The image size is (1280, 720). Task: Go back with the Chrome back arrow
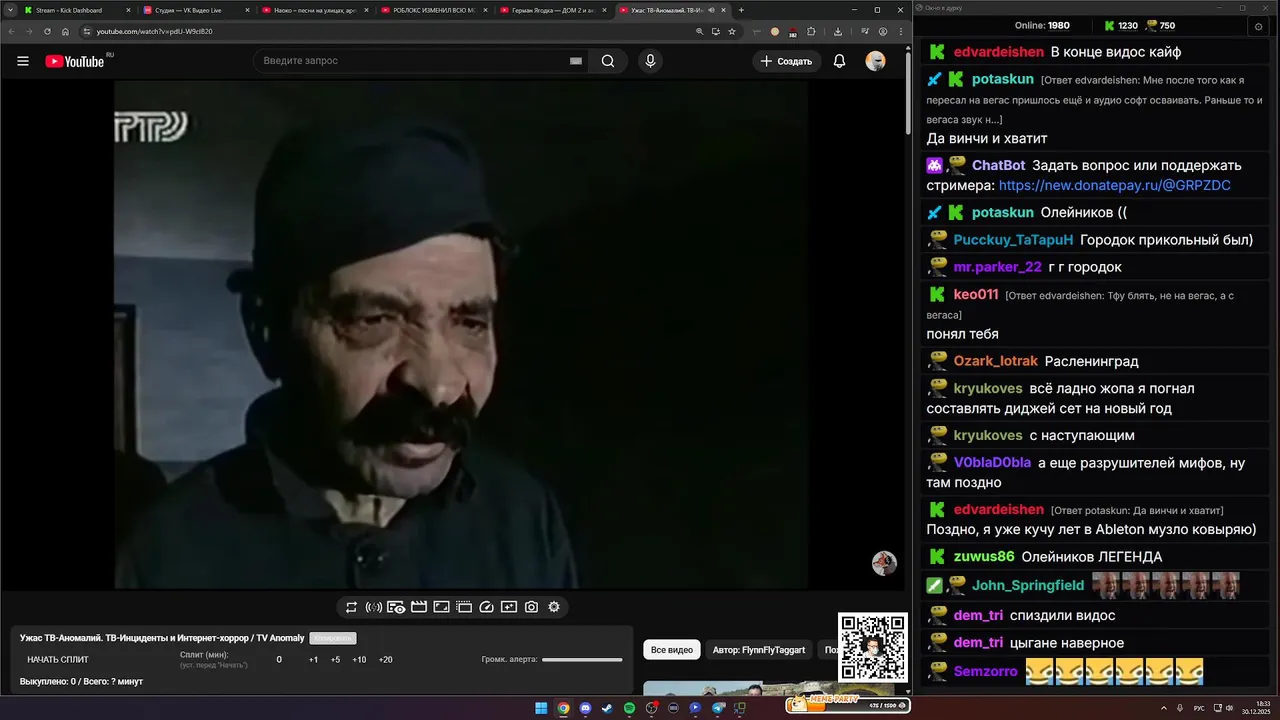click(x=13, y=31)
